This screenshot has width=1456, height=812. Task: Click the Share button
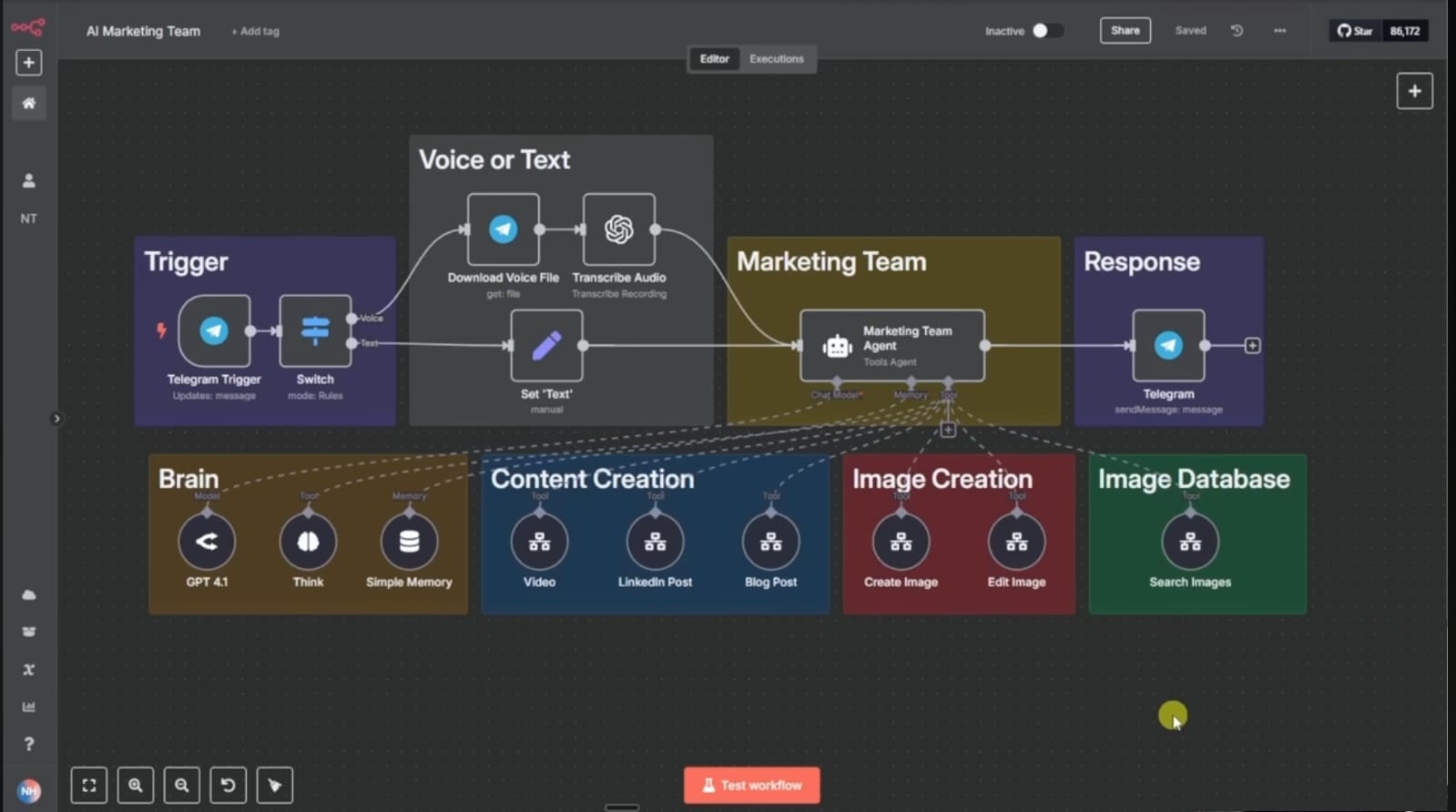[1125, 30]
